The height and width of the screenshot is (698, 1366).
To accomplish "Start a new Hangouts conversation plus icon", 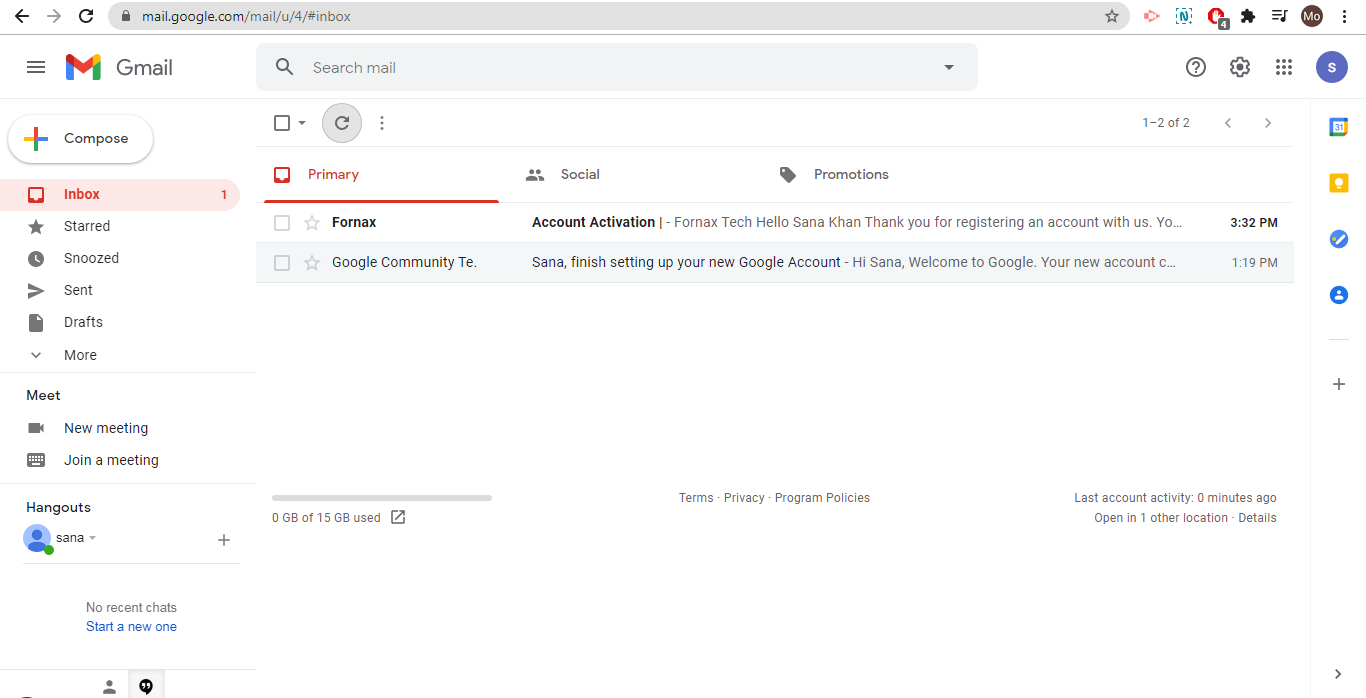I will click(224, 540).
